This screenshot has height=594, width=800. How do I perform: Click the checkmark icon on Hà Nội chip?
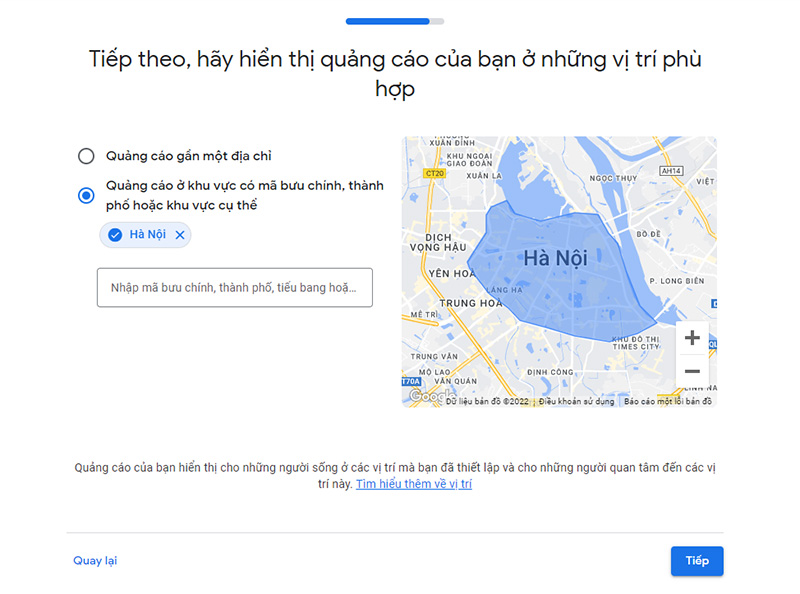point(115,235)
